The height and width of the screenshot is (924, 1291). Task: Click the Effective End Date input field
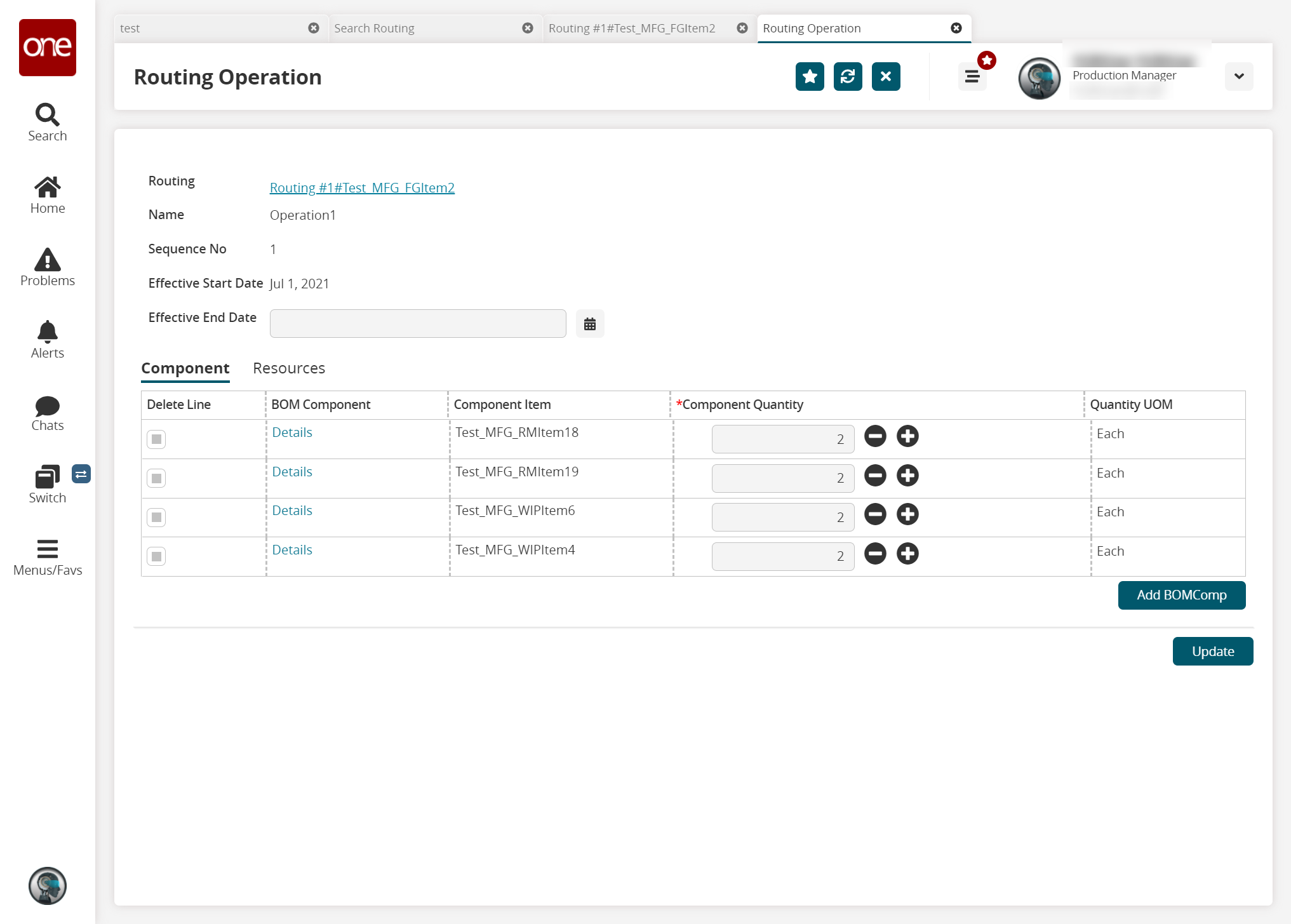[x=418, y=324]
